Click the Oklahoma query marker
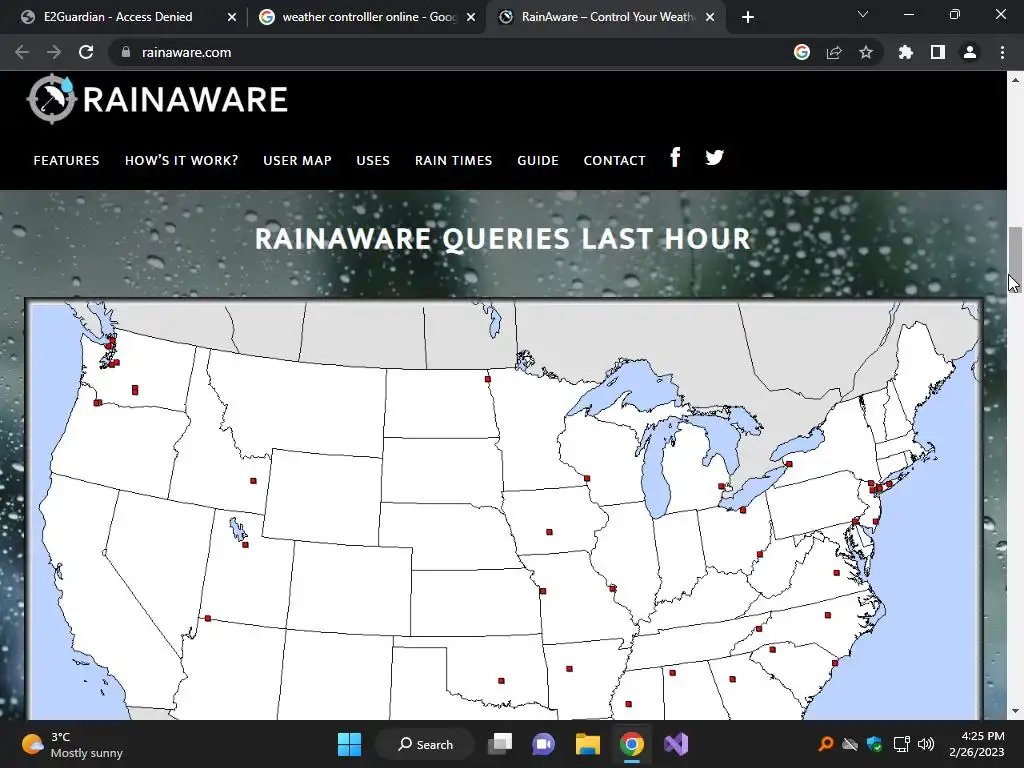1024x768 pixels. click(x=502, y=680)
